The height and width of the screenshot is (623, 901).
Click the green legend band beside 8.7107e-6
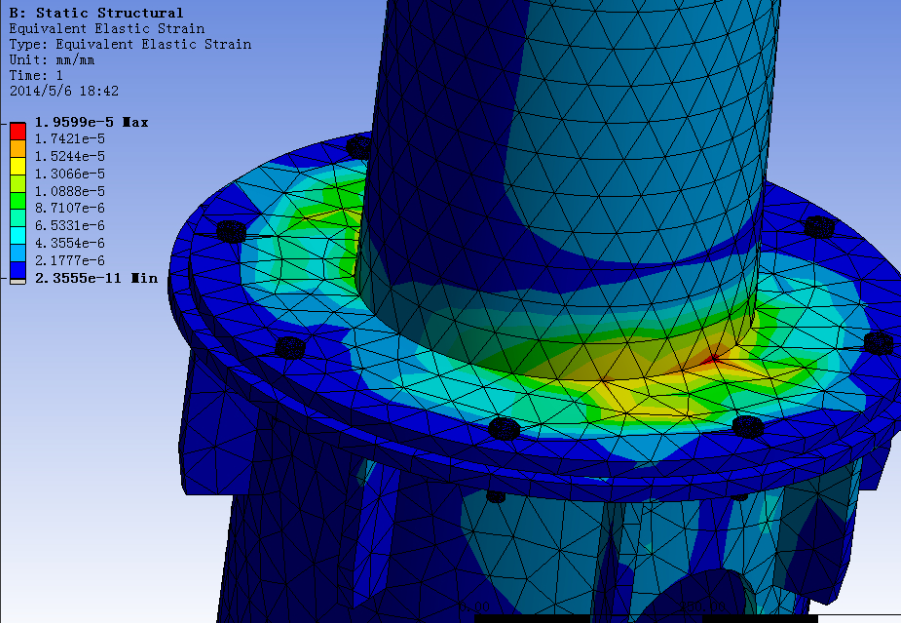[x=18, y=200]
